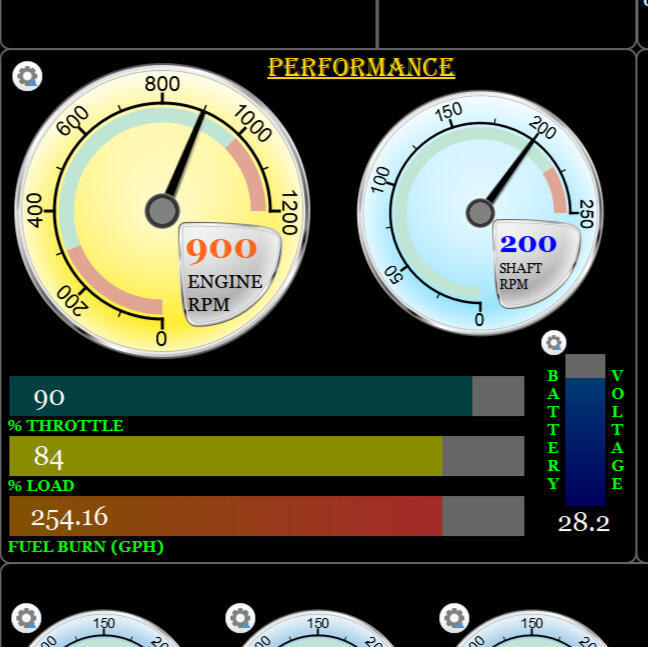Open settings gear on Engine RPM gauge

pos(27,76)
